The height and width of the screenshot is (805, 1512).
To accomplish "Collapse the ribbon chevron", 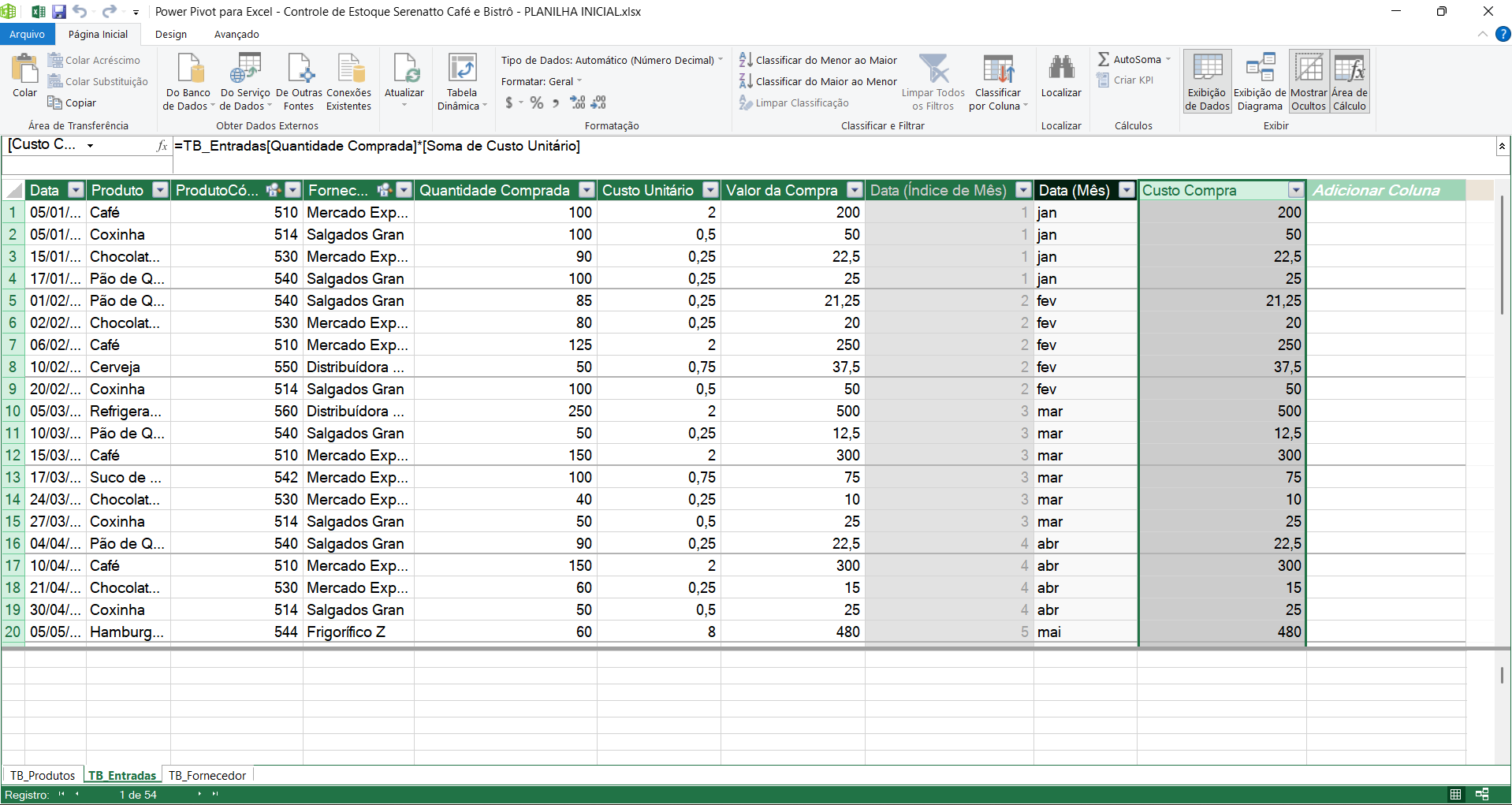I will tap(1482, 34).
